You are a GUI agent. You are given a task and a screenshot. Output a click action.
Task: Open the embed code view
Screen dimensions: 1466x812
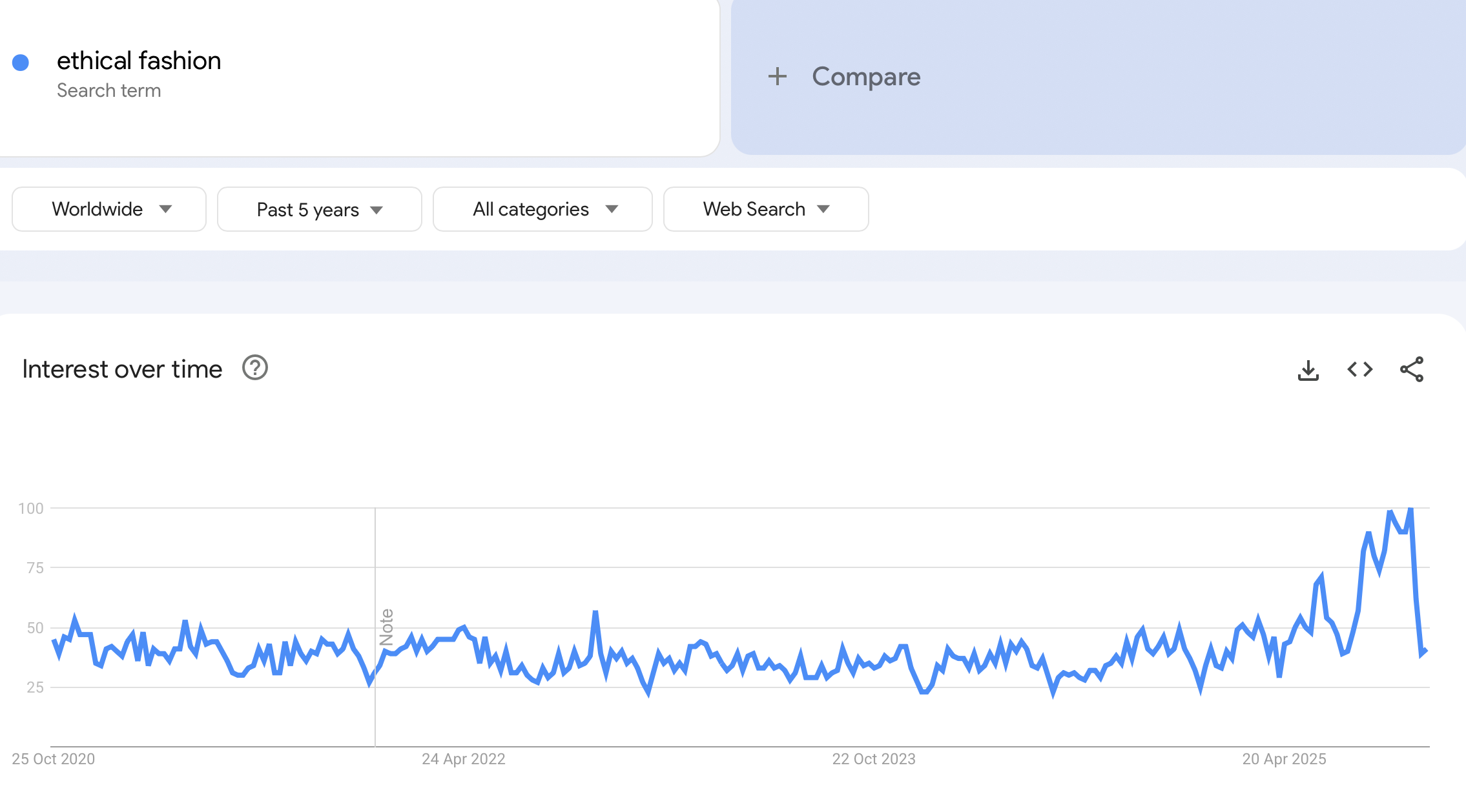[x=1360, y=369]
